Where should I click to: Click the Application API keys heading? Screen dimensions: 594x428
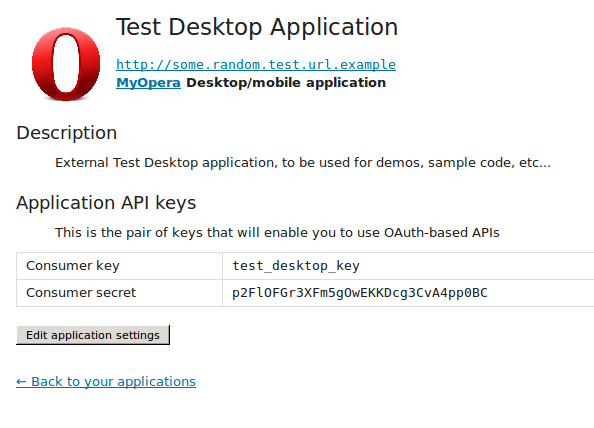(x=106, y=203)
